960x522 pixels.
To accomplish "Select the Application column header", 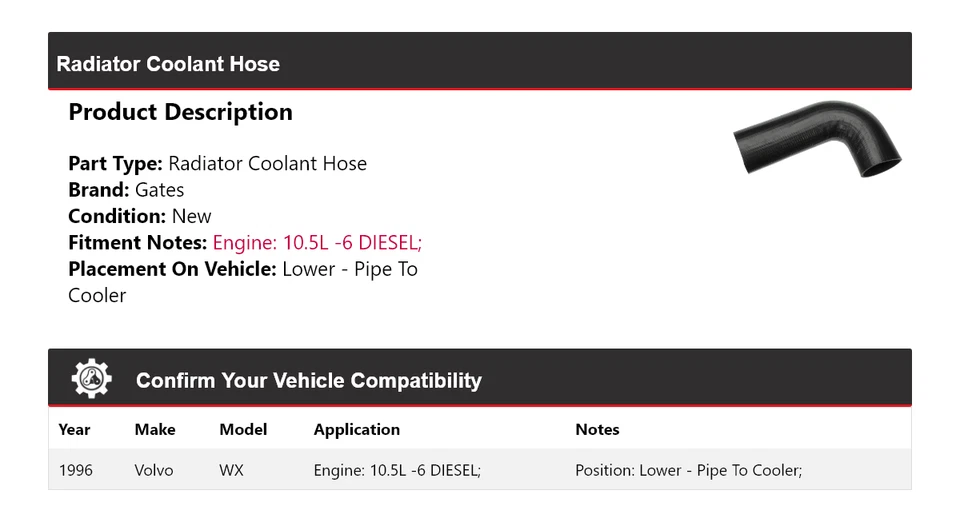I will [356, 430].
